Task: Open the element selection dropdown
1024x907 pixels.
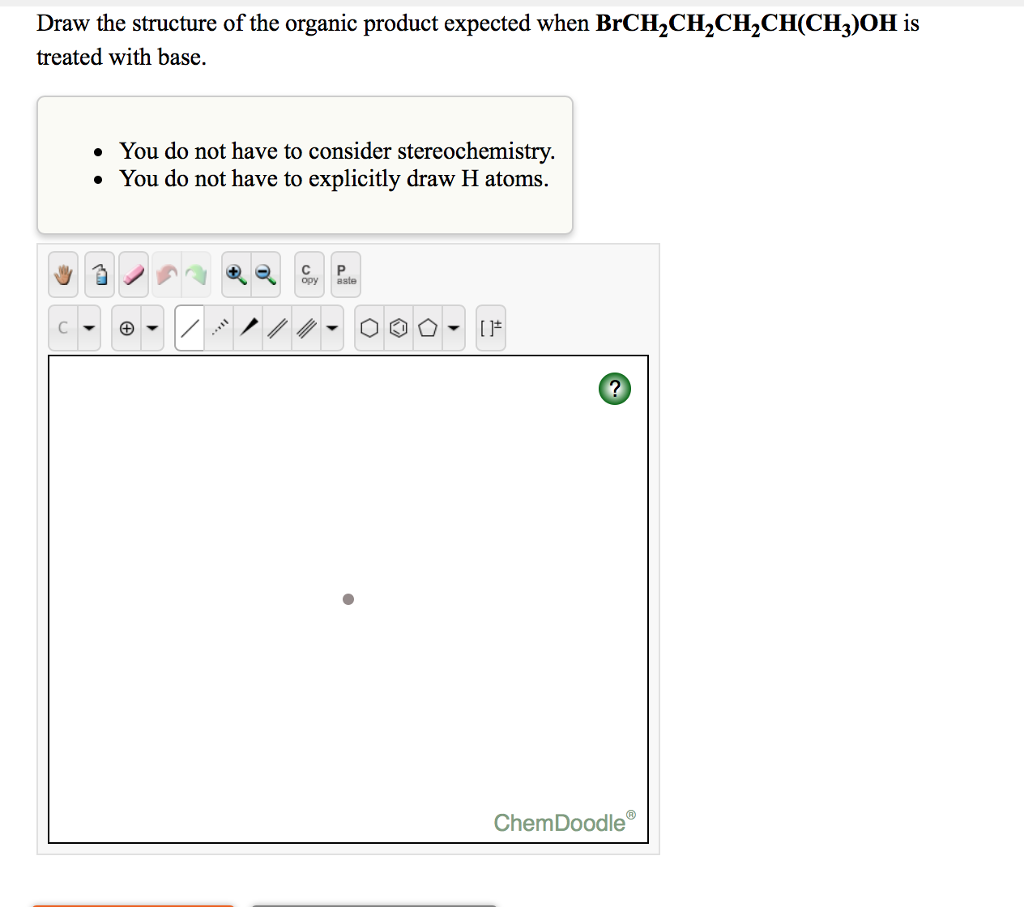Action: pyautogui.click(x=87, y=327)
